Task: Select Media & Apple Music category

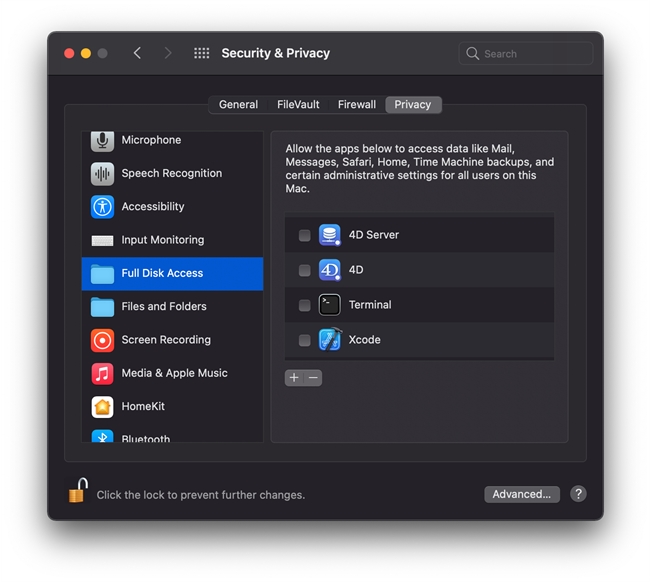Action: (172, 373)
